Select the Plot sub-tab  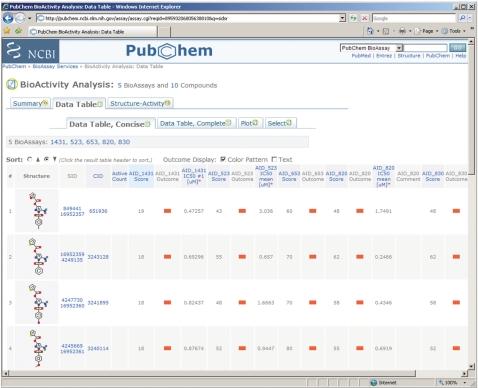(250, 123)
